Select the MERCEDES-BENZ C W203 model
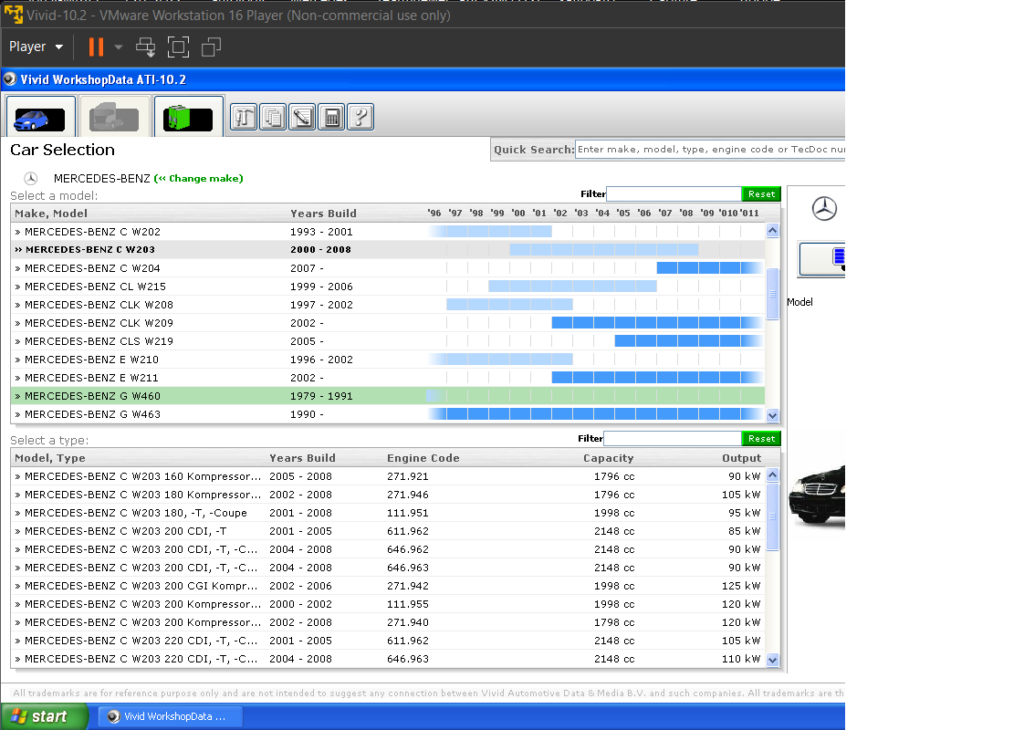Viewport: 1024px width, 730px height. tap(388, 249)
